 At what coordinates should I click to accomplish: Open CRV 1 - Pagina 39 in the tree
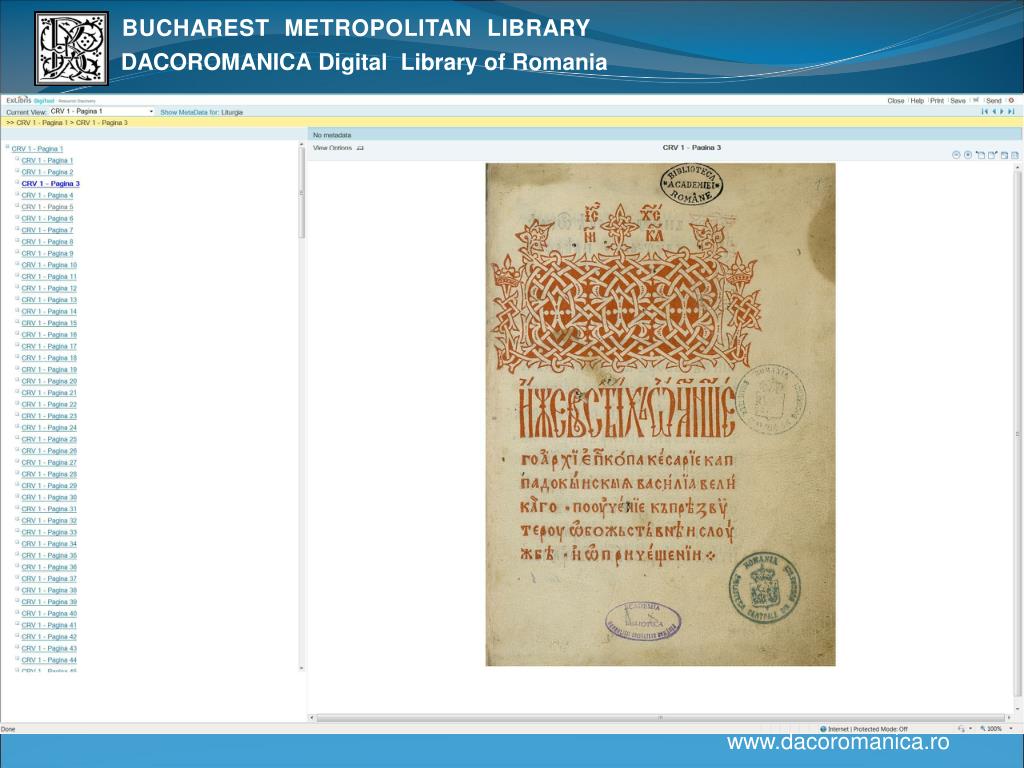49,602
